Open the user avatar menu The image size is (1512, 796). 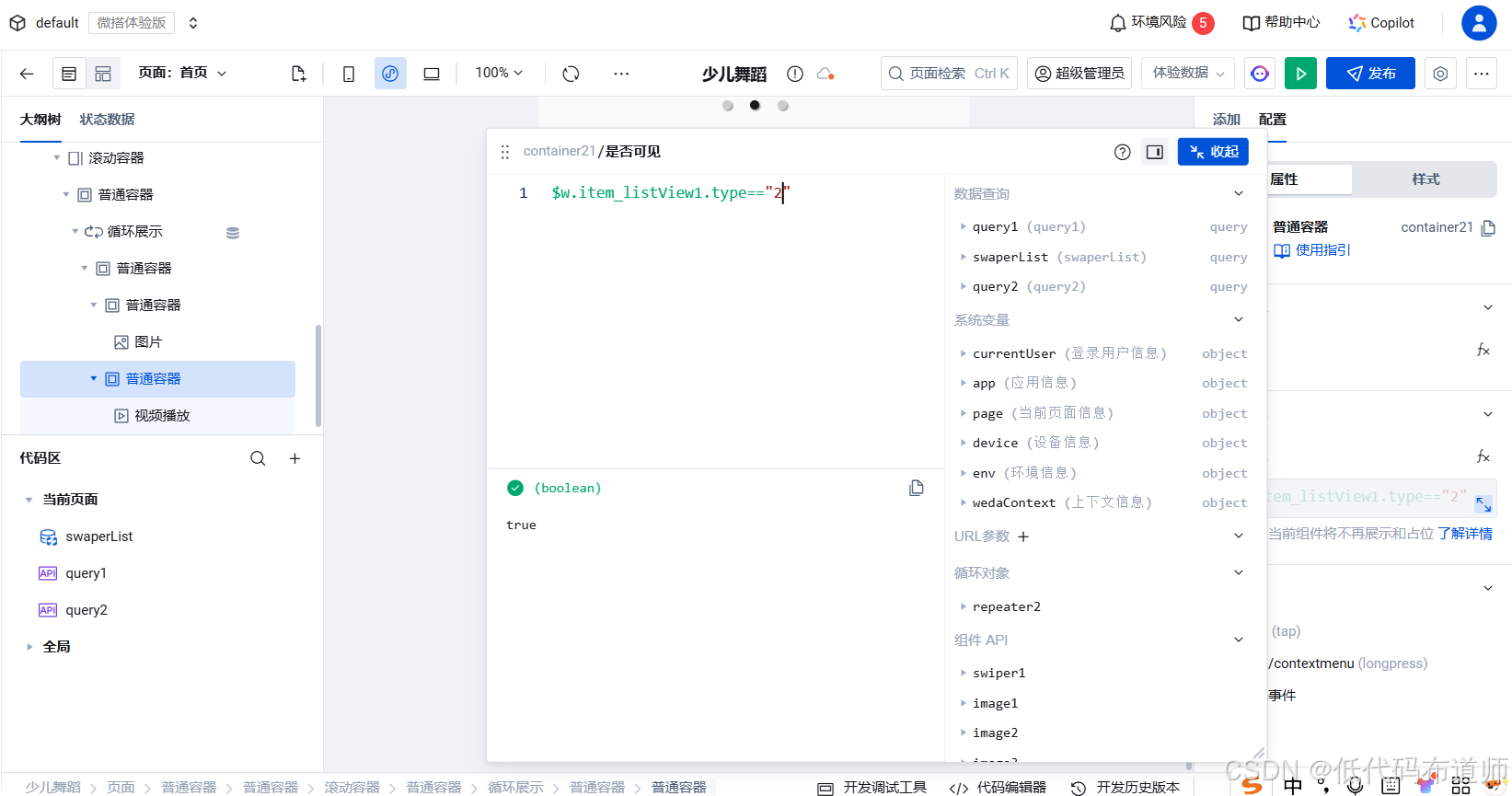(x=1479, y=23)
